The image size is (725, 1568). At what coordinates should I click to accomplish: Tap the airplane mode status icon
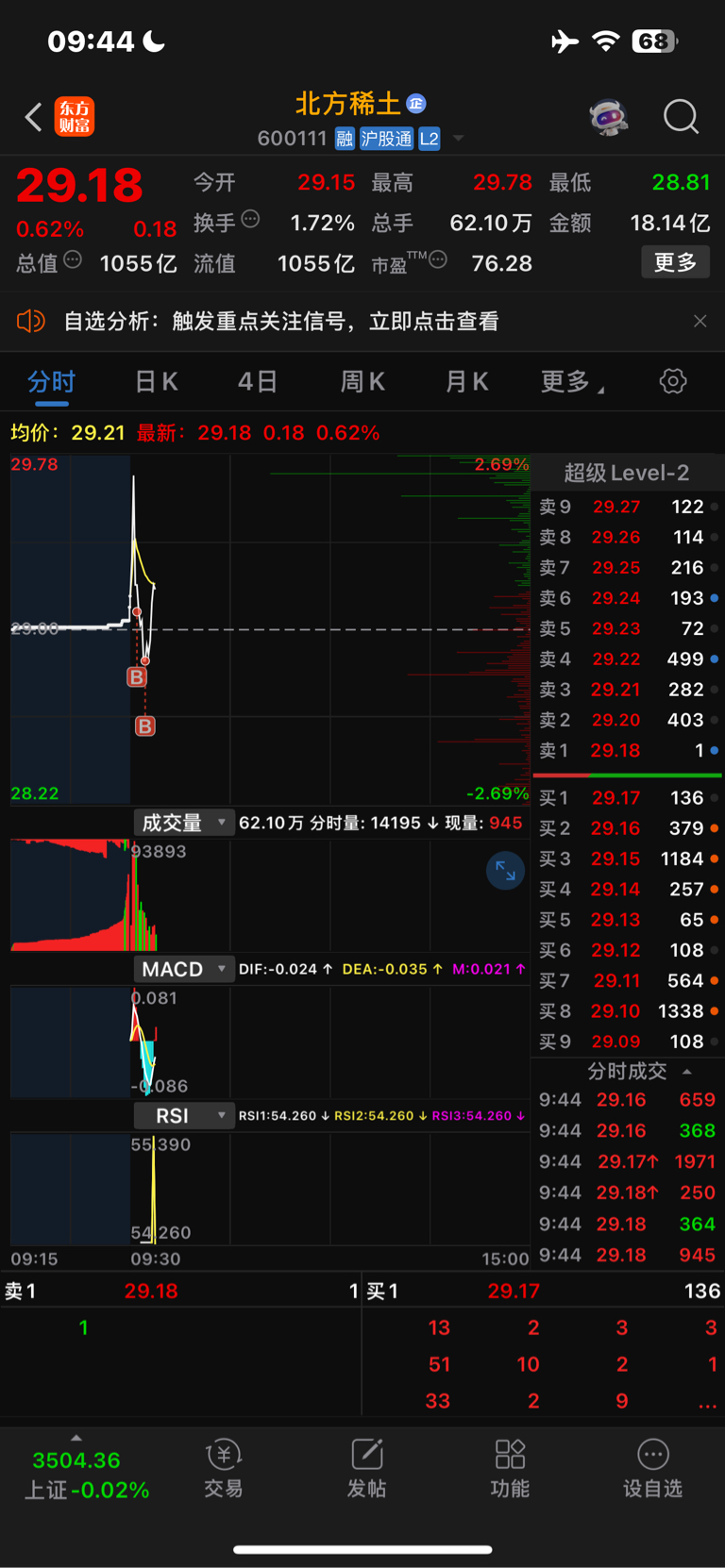tap(565, 42)
